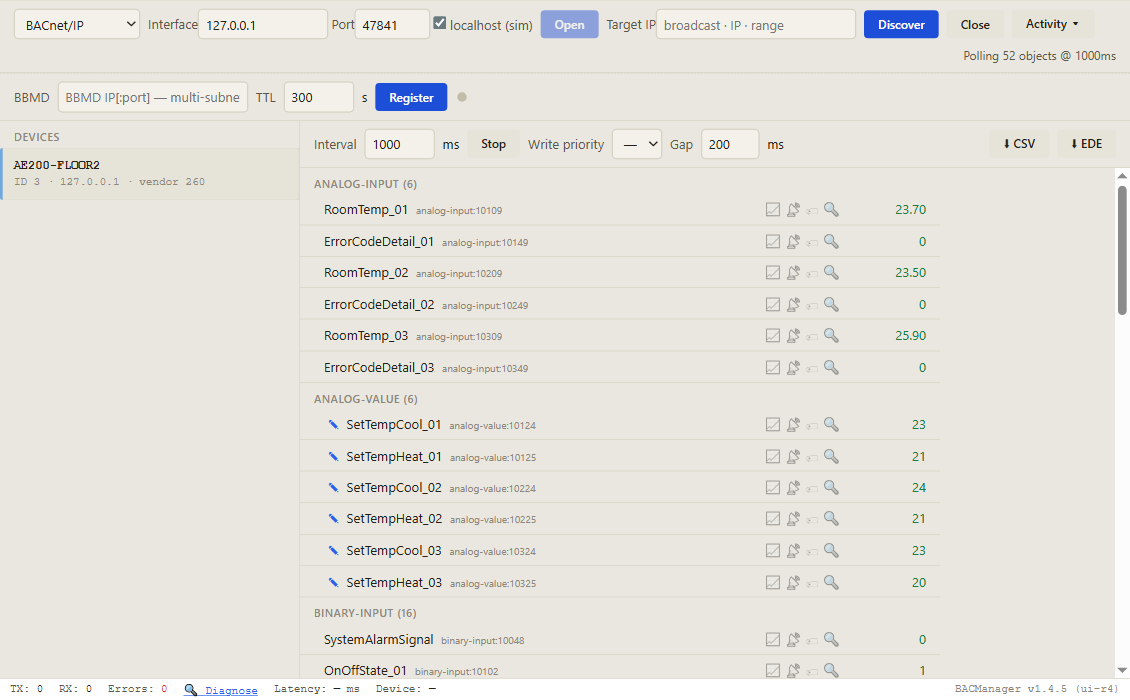Screen dimensions: 1130x700
Task: Click the Register button for BBMD
Action: tap(411, 97)
